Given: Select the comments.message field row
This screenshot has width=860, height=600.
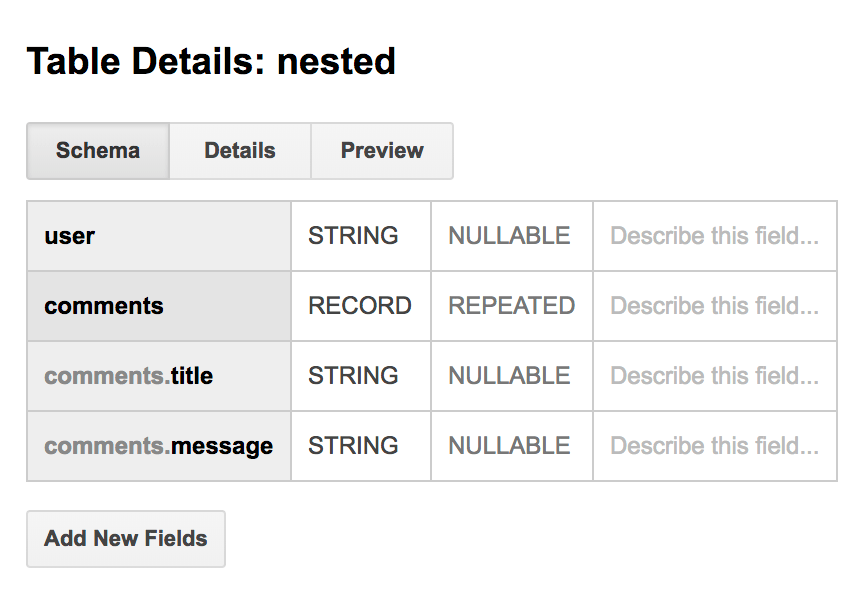Looking at the screenshot, I should (157, 446).
